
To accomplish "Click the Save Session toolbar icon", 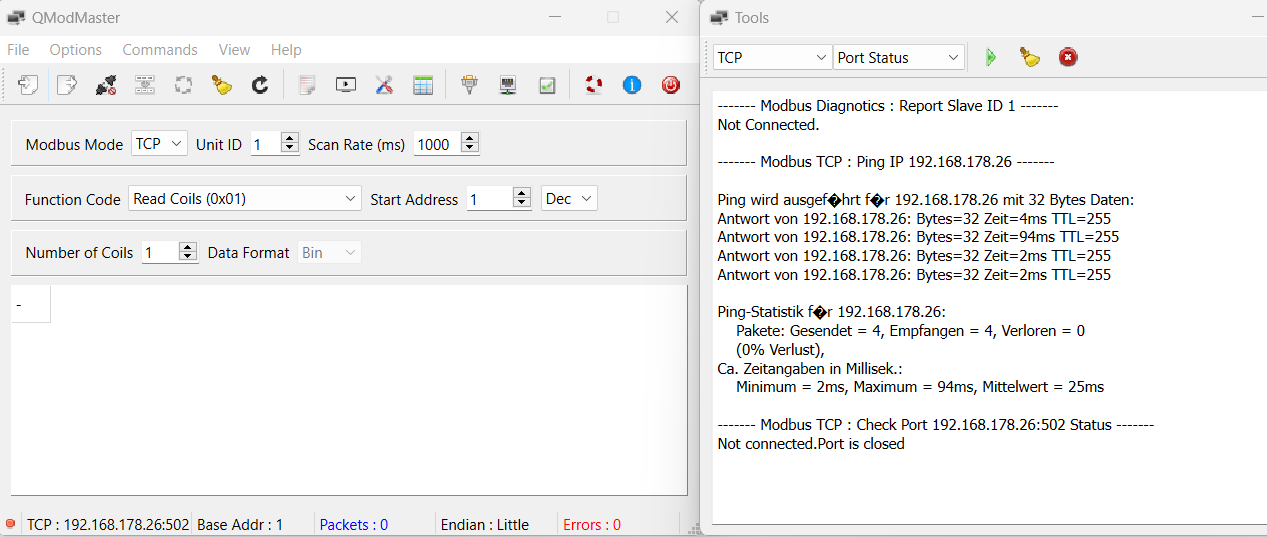I will (66, 85).
